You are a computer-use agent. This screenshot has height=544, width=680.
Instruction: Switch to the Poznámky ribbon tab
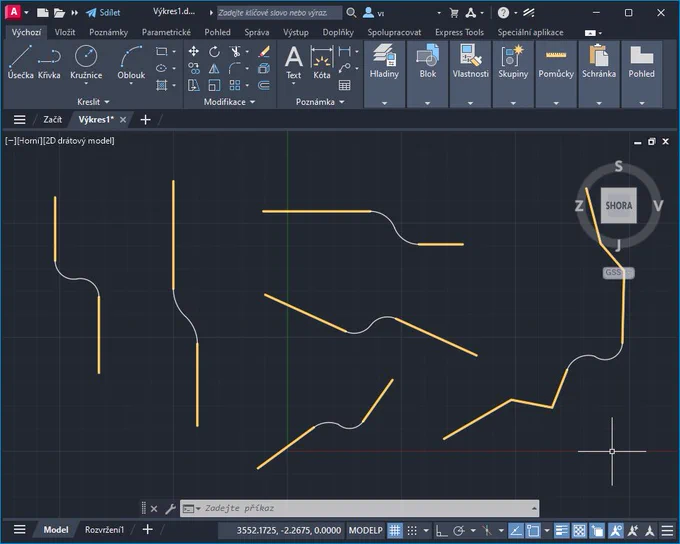coord(108,32)
